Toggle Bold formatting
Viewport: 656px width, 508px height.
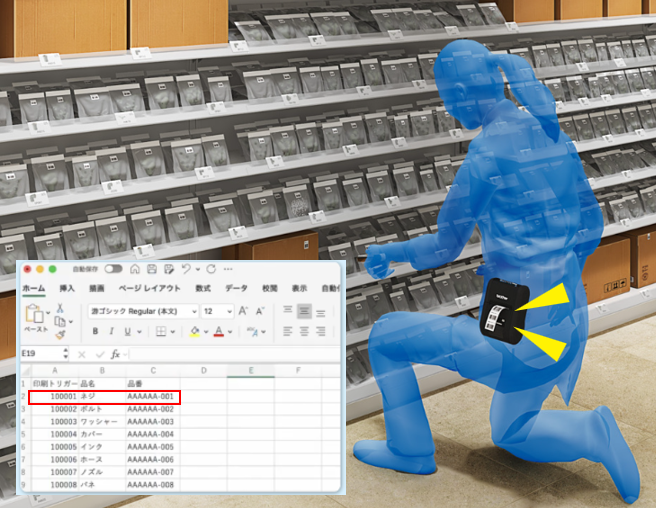click(x=95, y=331)
